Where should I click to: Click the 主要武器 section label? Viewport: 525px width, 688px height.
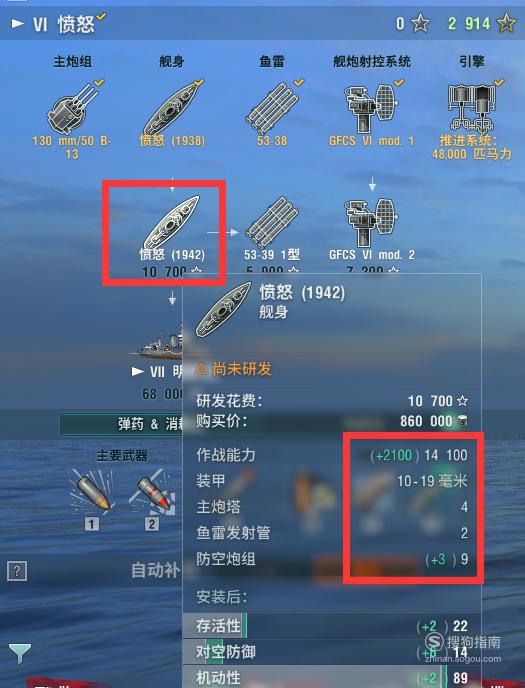point(121,455)
